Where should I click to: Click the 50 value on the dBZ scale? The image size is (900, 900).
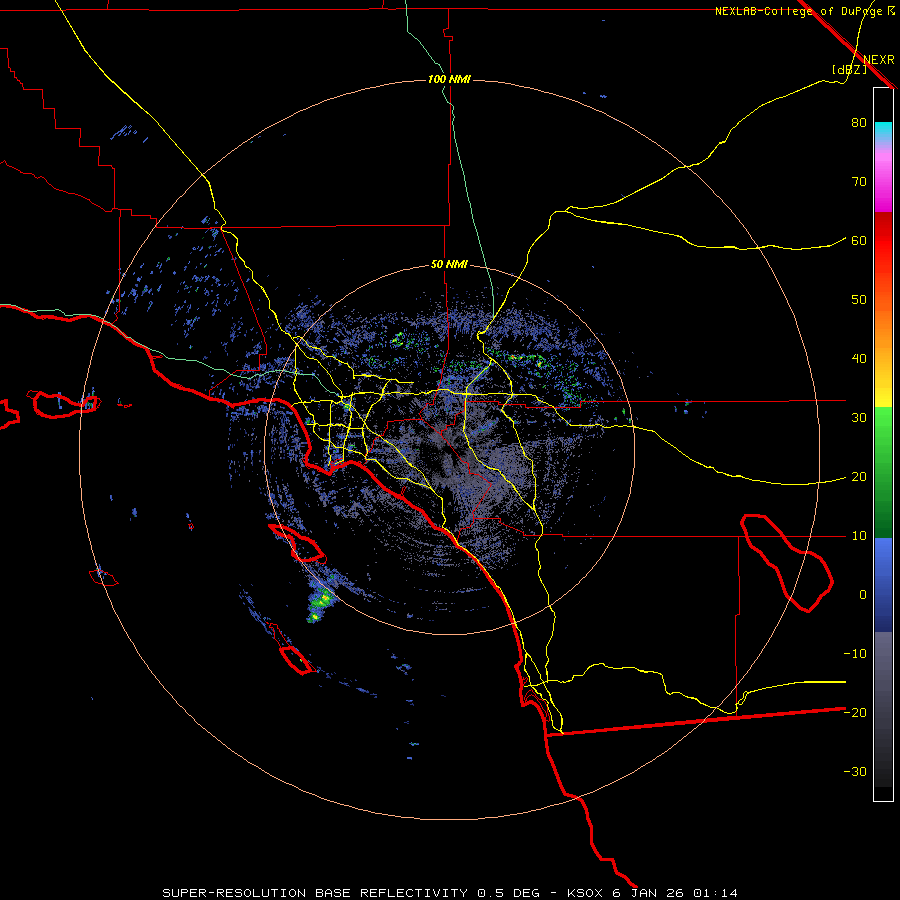click(859, 300)
